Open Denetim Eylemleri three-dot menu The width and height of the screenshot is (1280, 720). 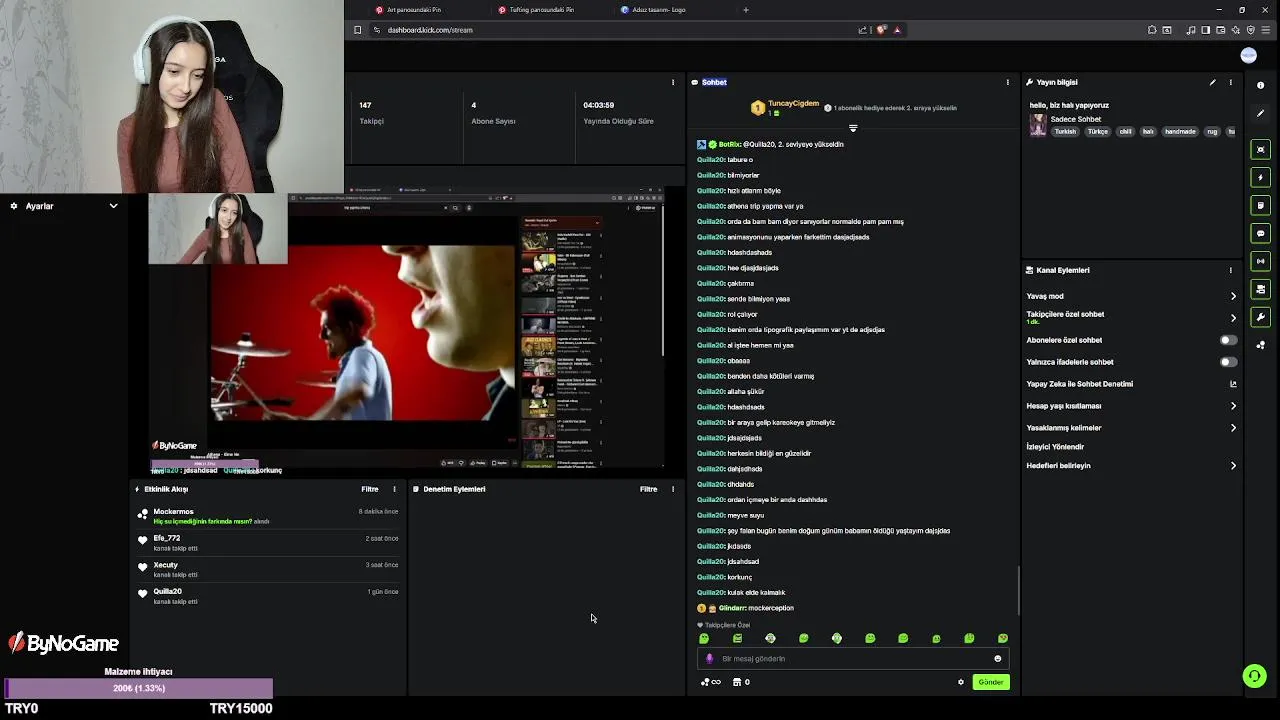673,489
